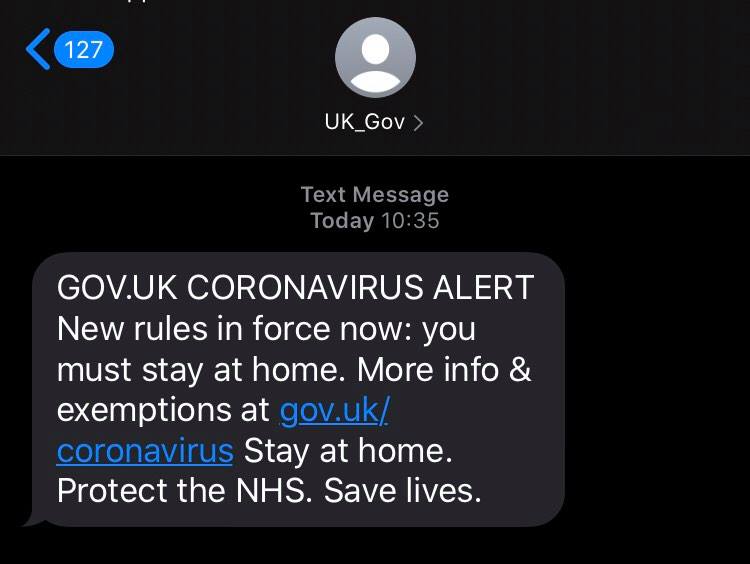Click the exemptions at text
The height and width of the screenshot is (564, 750).
(163, 411)
